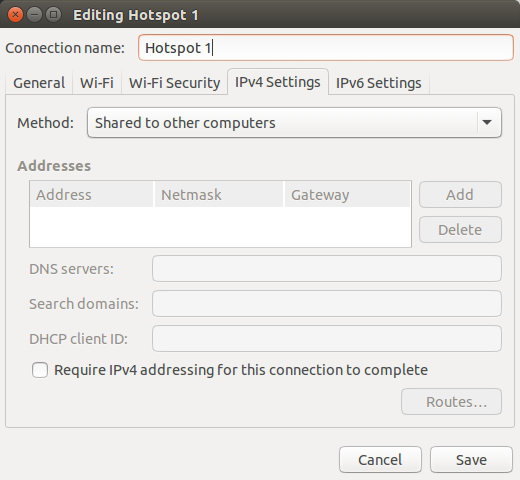Save the Hotspot 1 connection

[x=471, y=460]
